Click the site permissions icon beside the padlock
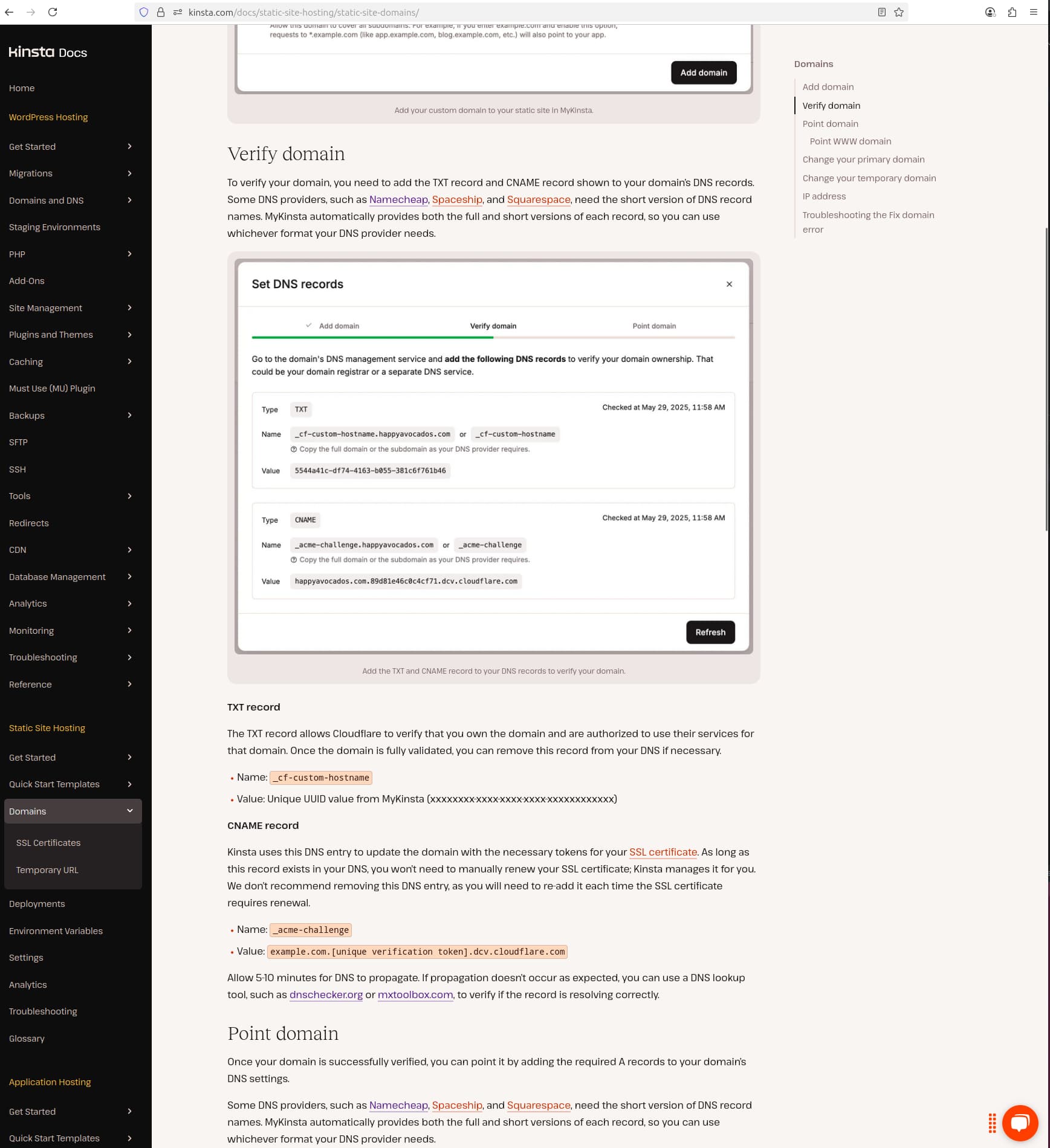 (x=178, y=12)
